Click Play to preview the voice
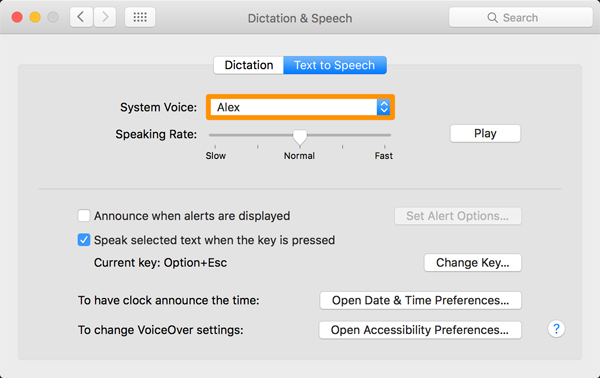The image size is (600, 378). coord(485,134)
